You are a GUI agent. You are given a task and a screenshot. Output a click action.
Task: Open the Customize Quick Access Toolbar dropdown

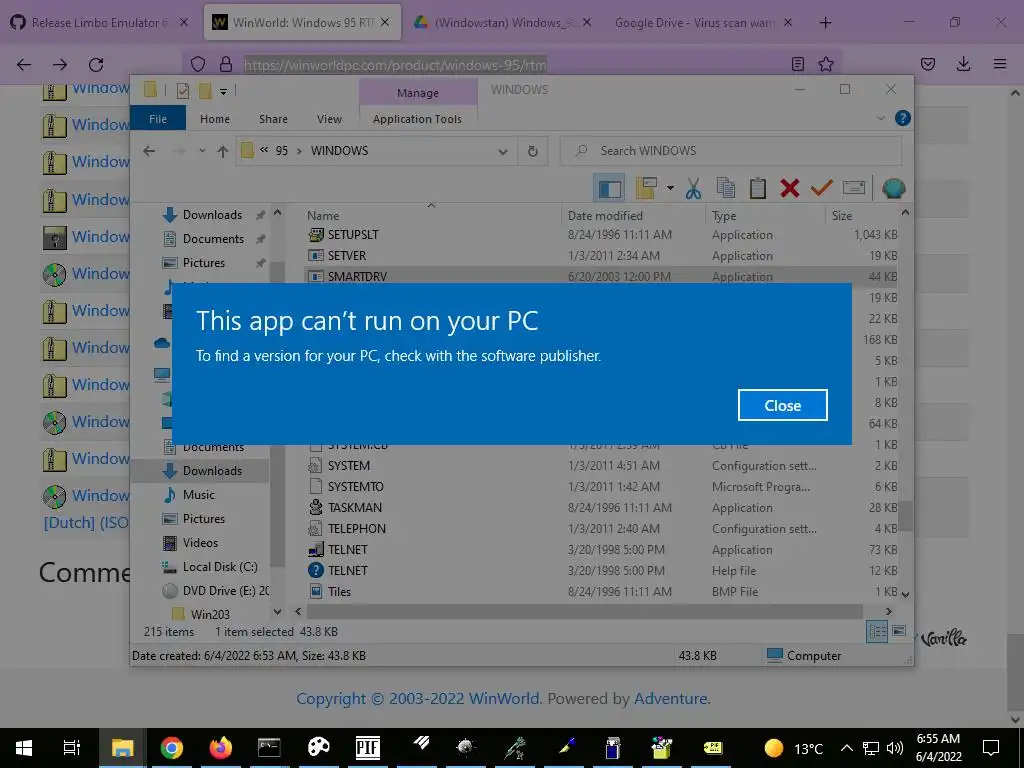click(223, 91)
